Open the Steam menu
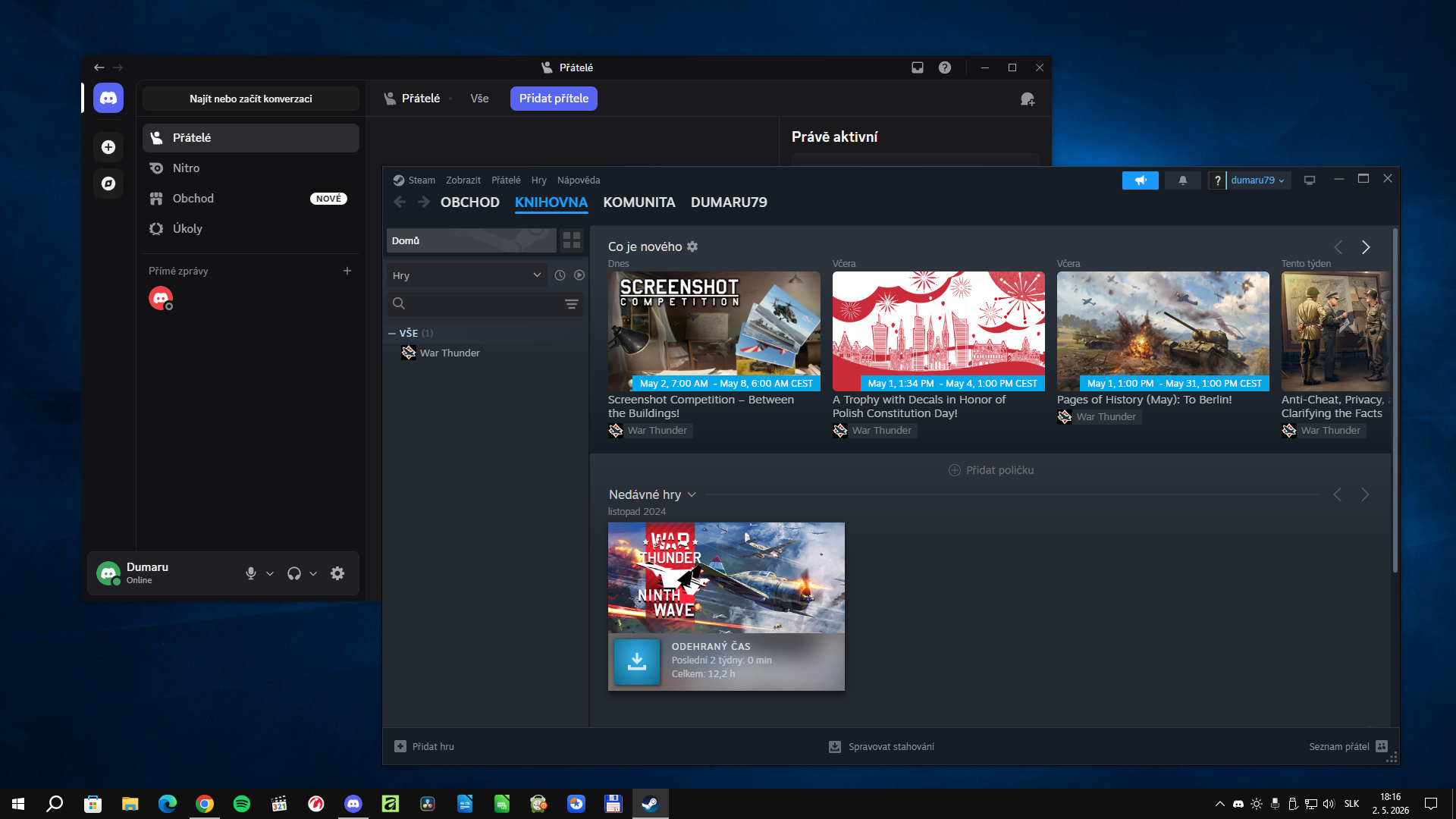The width and height of the screenshot is (1456, 819). point(422,180)
